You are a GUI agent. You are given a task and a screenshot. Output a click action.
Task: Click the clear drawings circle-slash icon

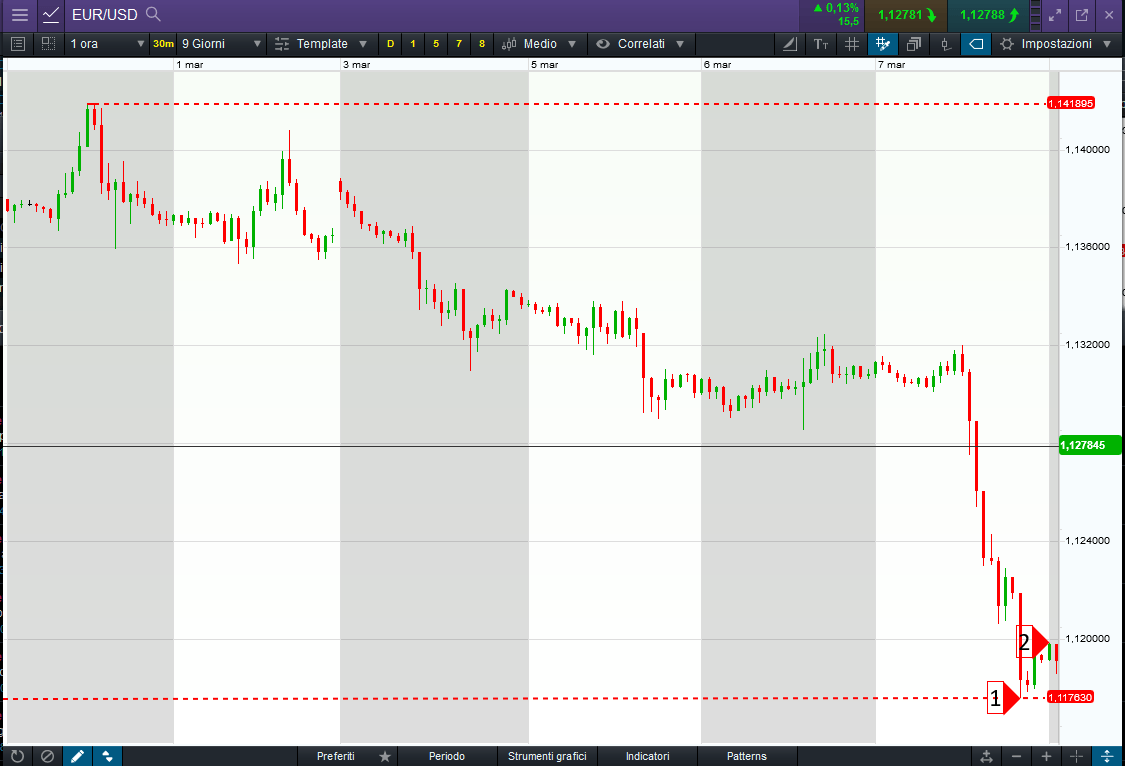point(47,756)
